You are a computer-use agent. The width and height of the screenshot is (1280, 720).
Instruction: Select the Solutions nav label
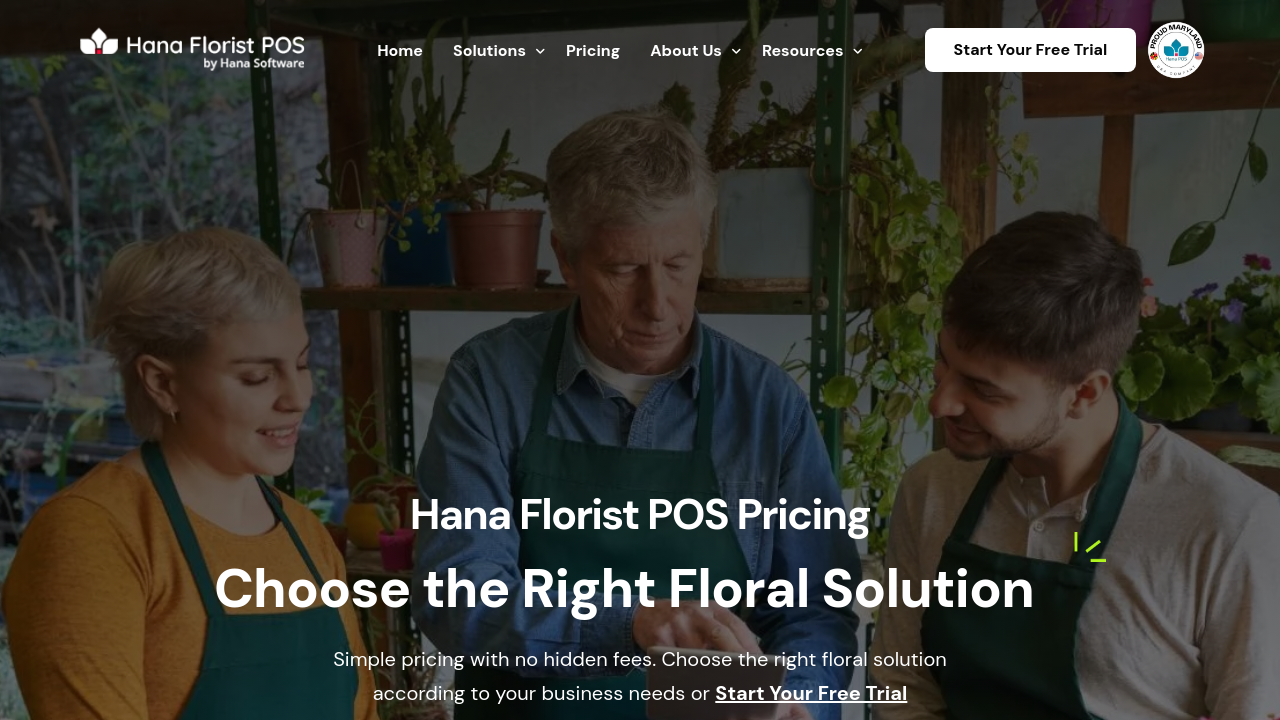489,51
